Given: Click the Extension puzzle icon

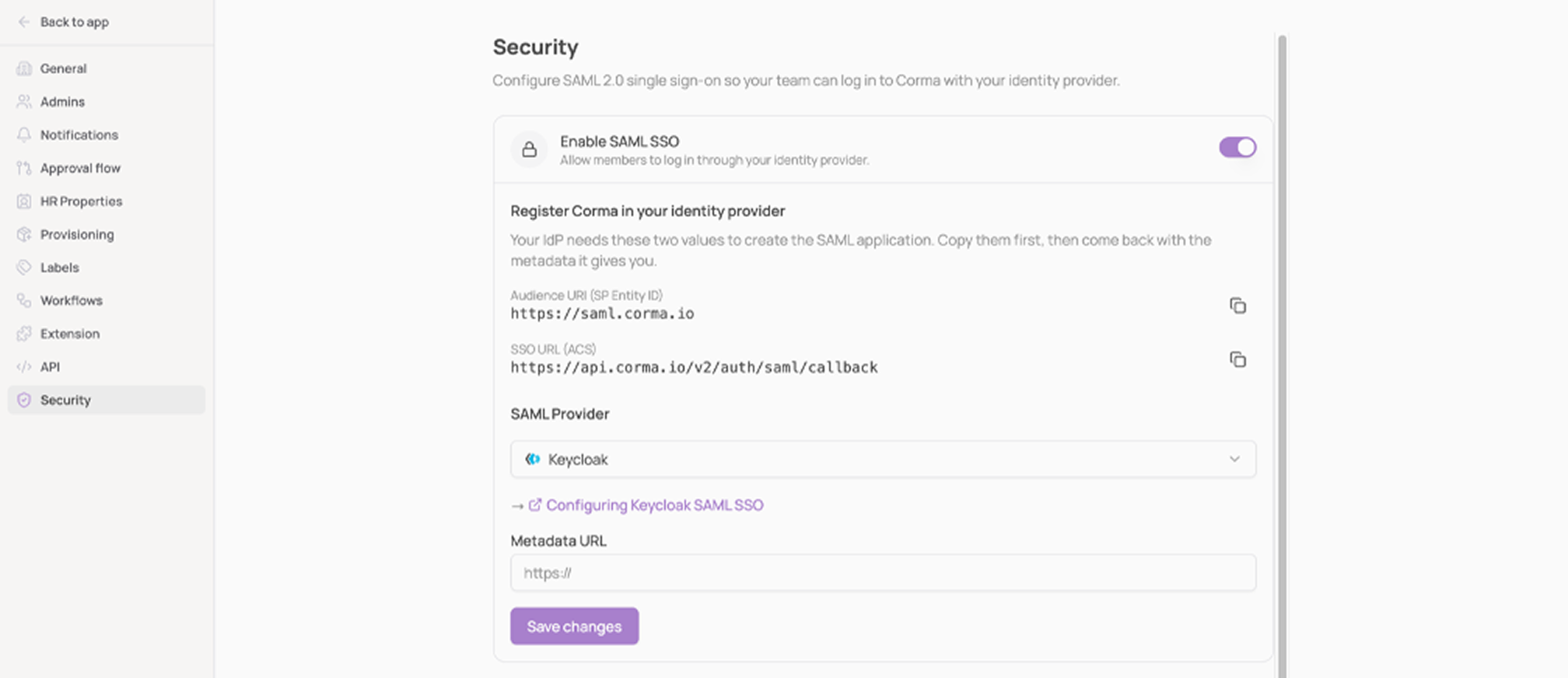Looking at the screenshot, I should tap(24, 334).
